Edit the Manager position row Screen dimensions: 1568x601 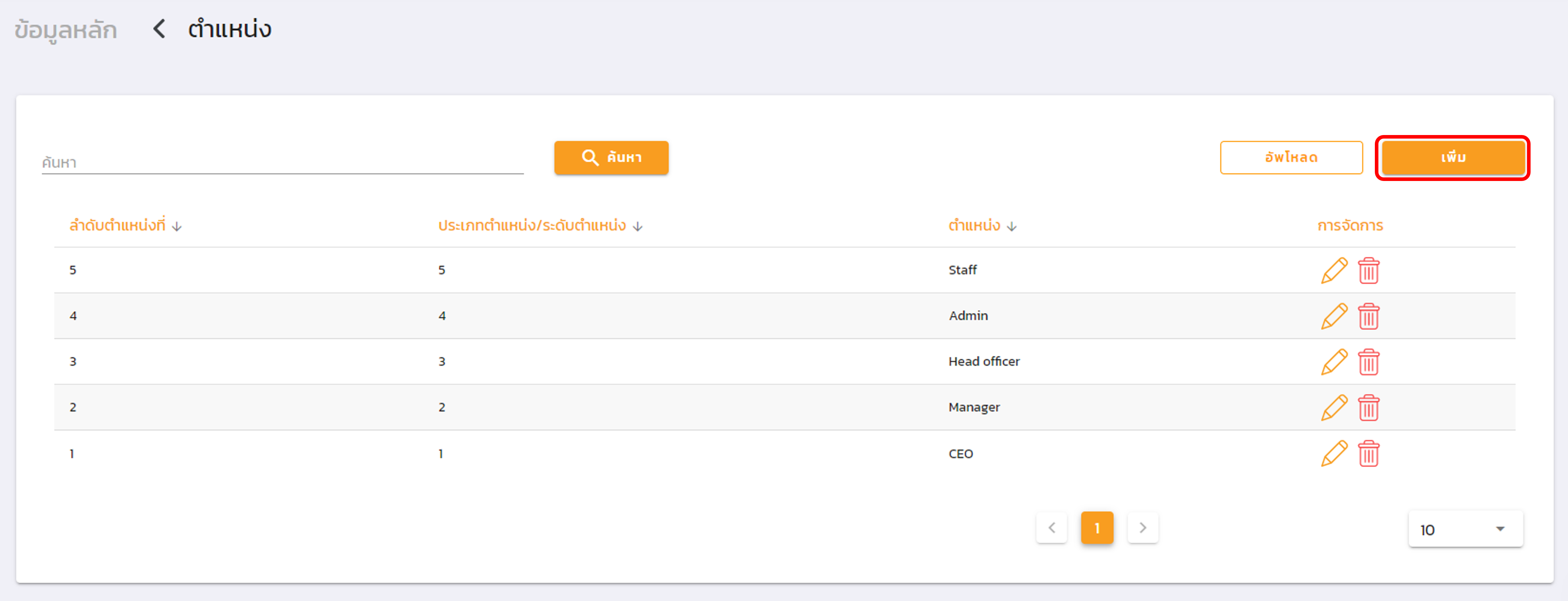[x=1334, y=408]
